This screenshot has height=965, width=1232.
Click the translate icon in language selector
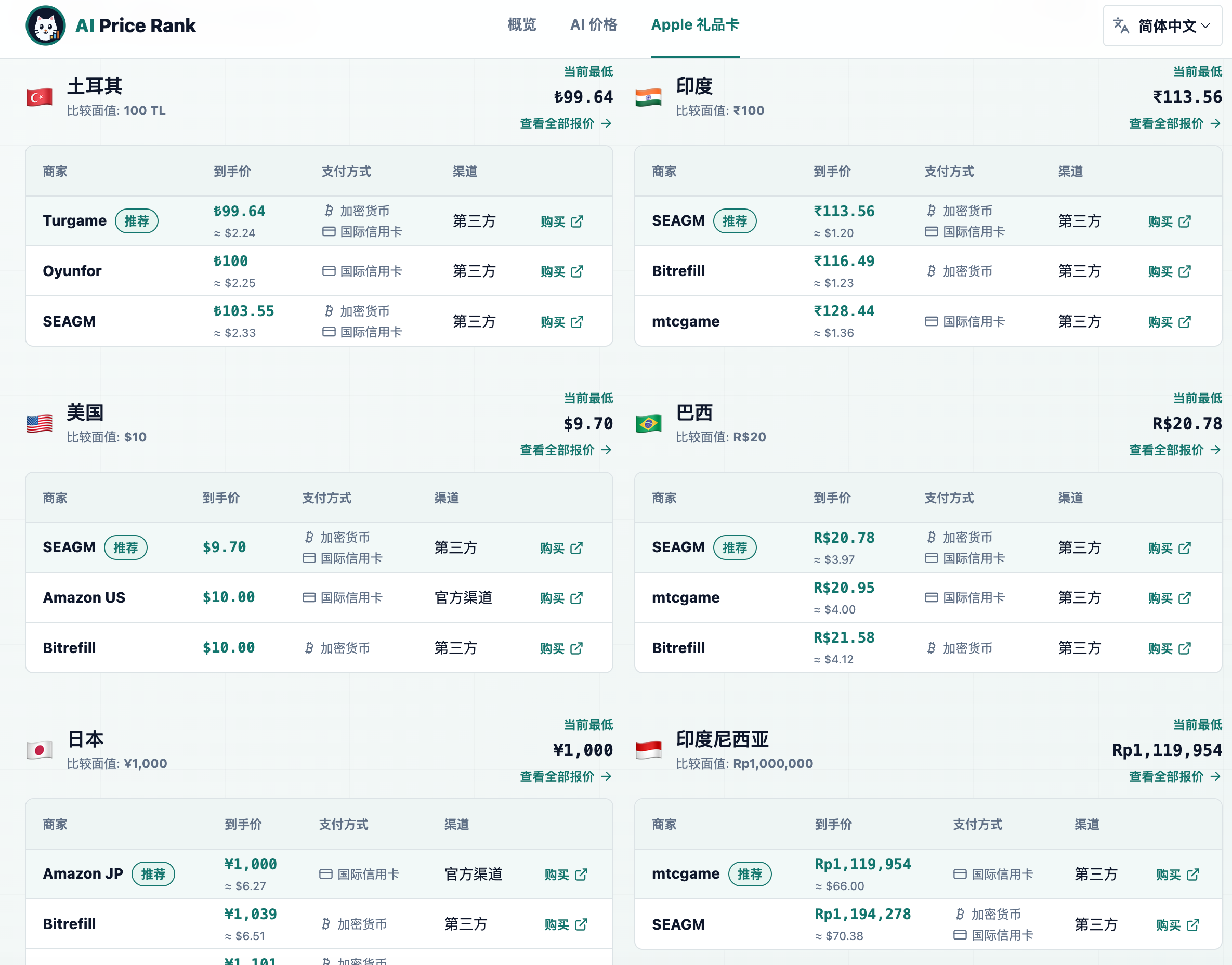(x=1121, y=25)
